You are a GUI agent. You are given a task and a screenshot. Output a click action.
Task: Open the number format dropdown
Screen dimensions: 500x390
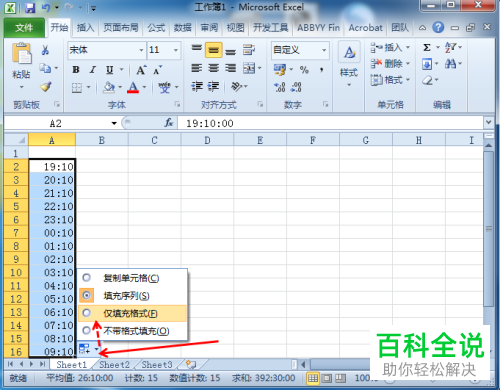coord(324,50)
